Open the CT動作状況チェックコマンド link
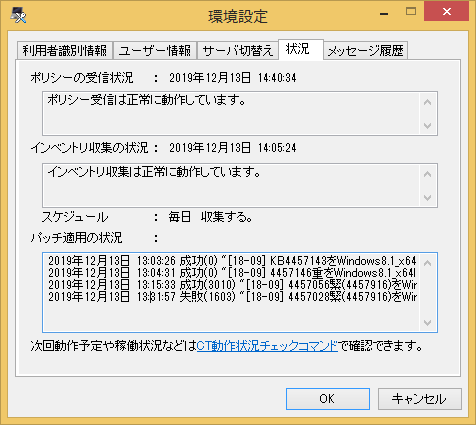Screen dimensions: 476x425 point(267,346)
